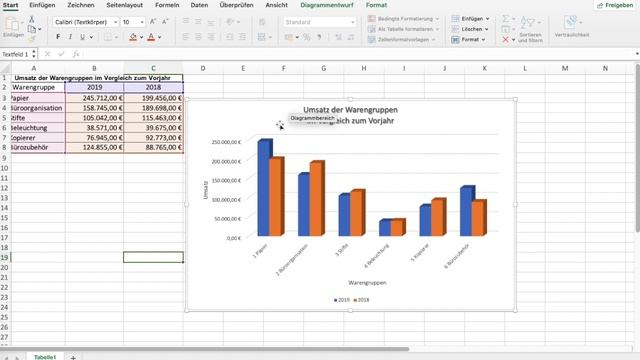Click the currency format icon
Screen dimensions: 640x360
[289, 37]
